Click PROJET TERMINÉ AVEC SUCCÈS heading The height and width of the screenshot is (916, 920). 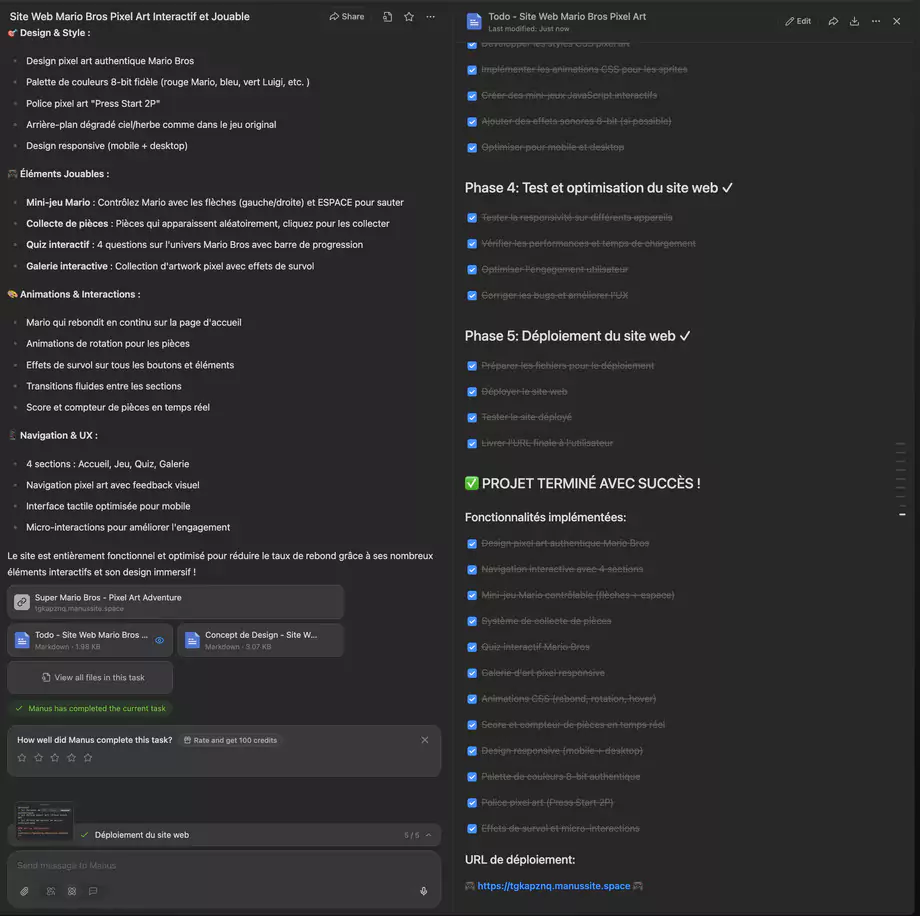pos(583,484)
